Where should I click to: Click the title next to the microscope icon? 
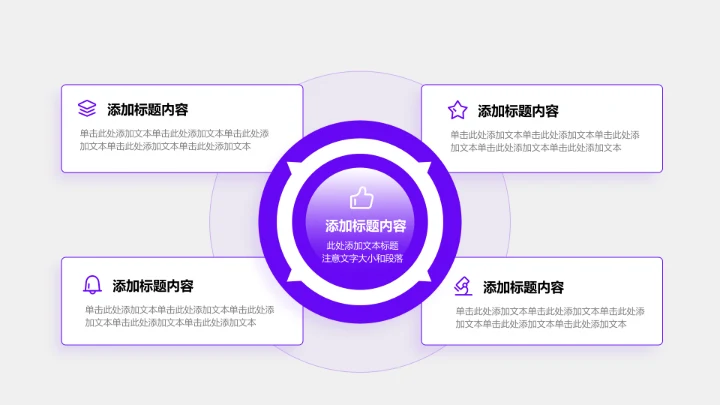(523, 287)
